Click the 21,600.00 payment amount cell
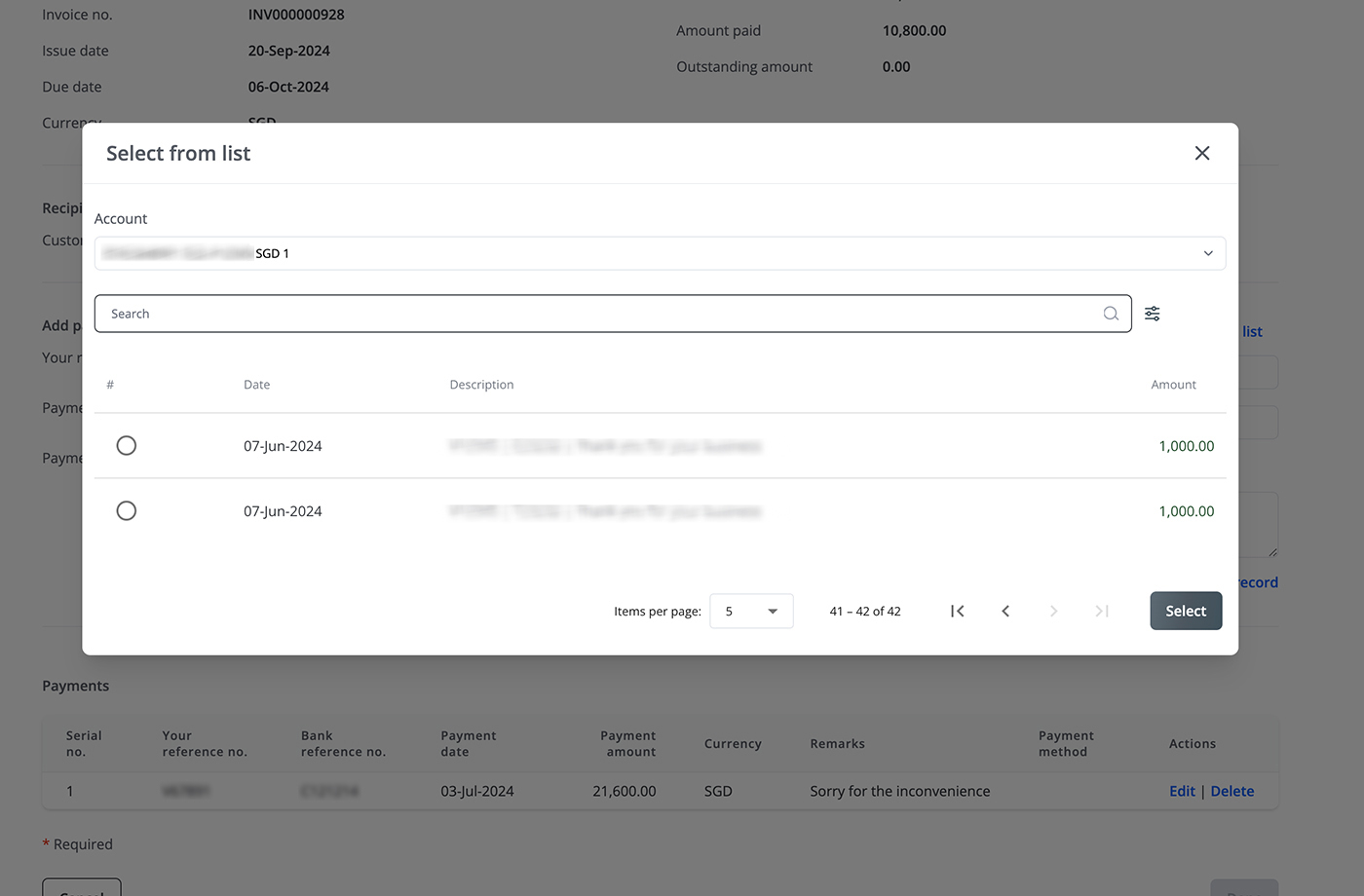Screen dimensions: 1364x896 [x=625, y=791]
